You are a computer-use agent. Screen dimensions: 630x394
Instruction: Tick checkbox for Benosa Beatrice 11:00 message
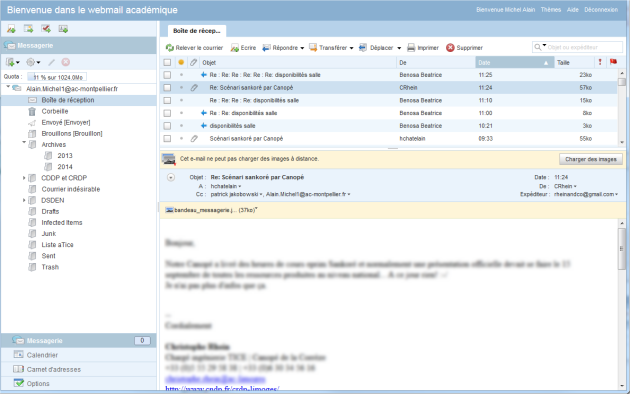(x=167, y=113)
